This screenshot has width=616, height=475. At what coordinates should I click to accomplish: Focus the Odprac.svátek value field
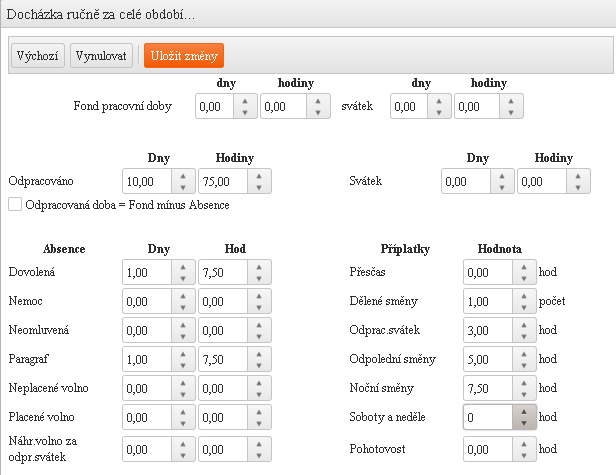click(488, 329)
